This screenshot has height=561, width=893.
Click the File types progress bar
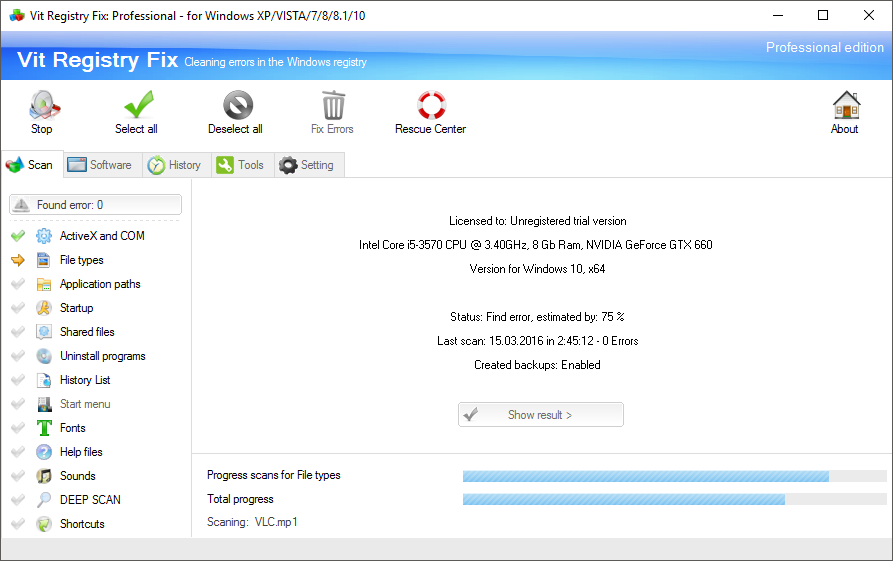(x=674, y=476)
